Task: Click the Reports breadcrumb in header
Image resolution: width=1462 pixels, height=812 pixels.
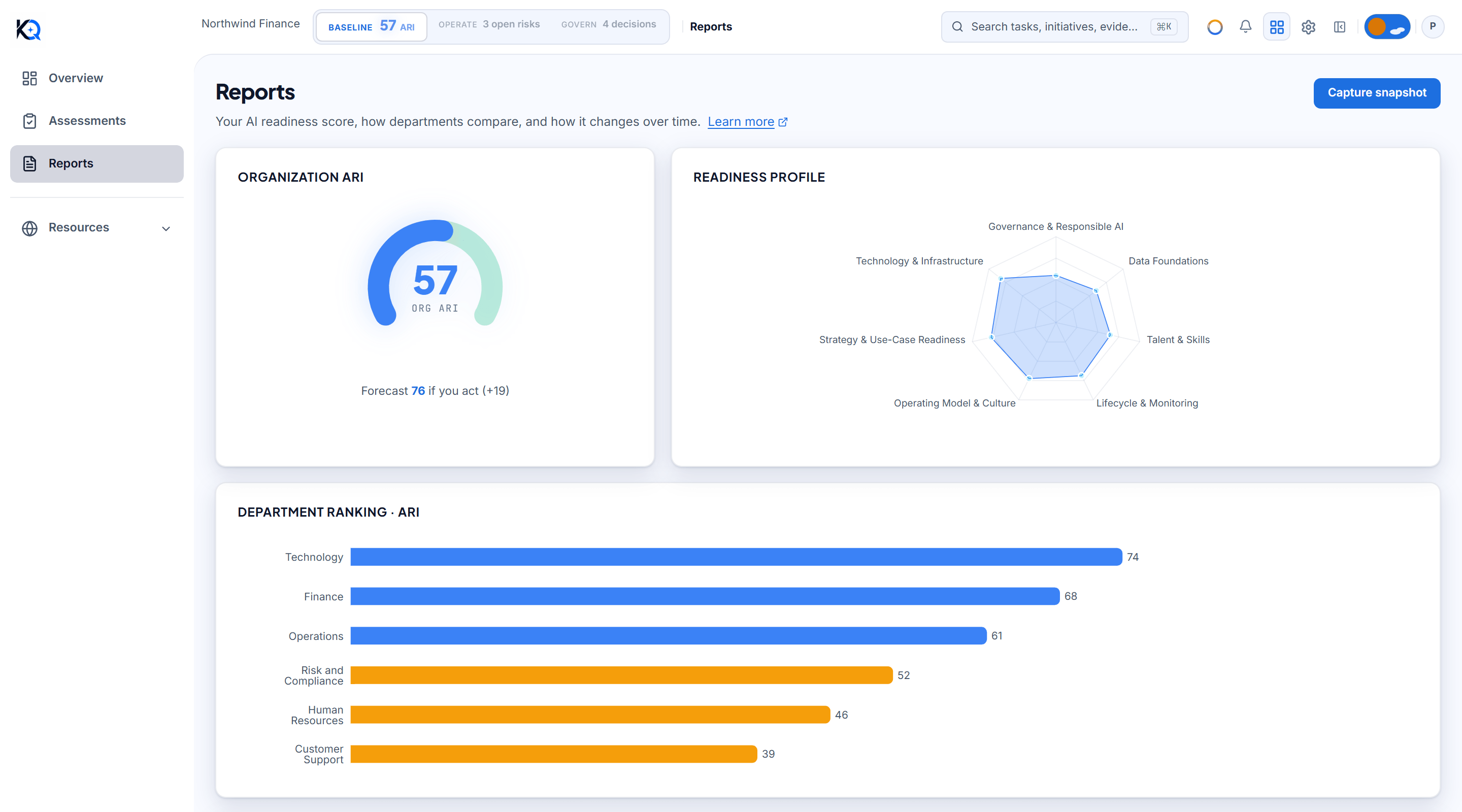Action: click(711, 27)
